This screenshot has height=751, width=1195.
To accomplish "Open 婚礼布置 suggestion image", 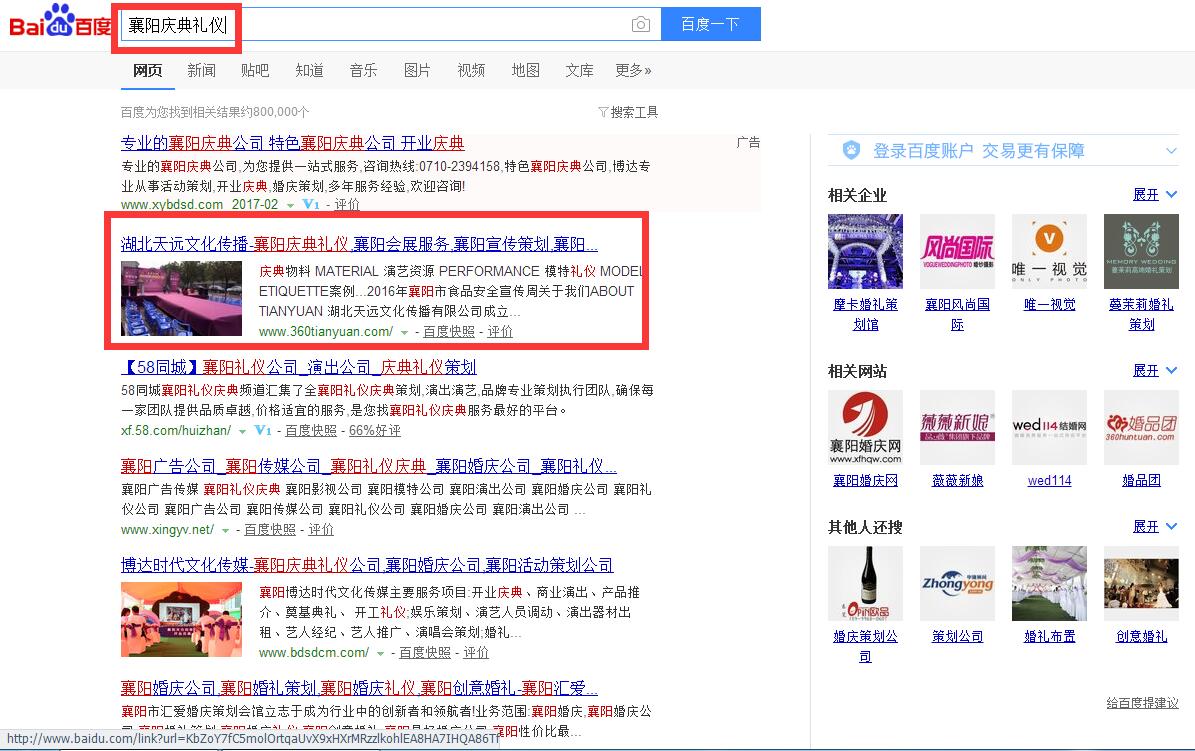I will (x=1049, y=583).
